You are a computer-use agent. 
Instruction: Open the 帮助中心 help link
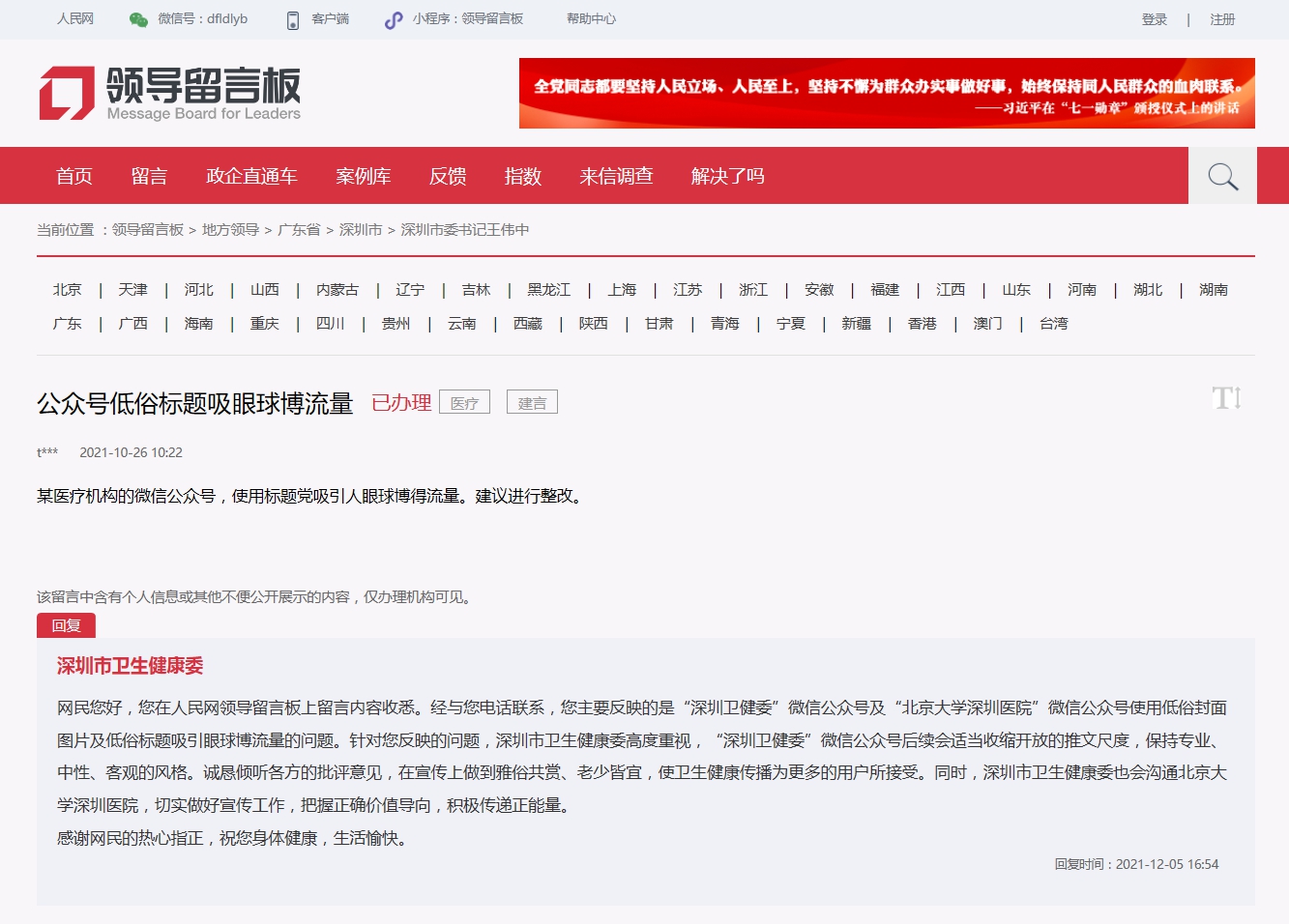tap(591, 18)
